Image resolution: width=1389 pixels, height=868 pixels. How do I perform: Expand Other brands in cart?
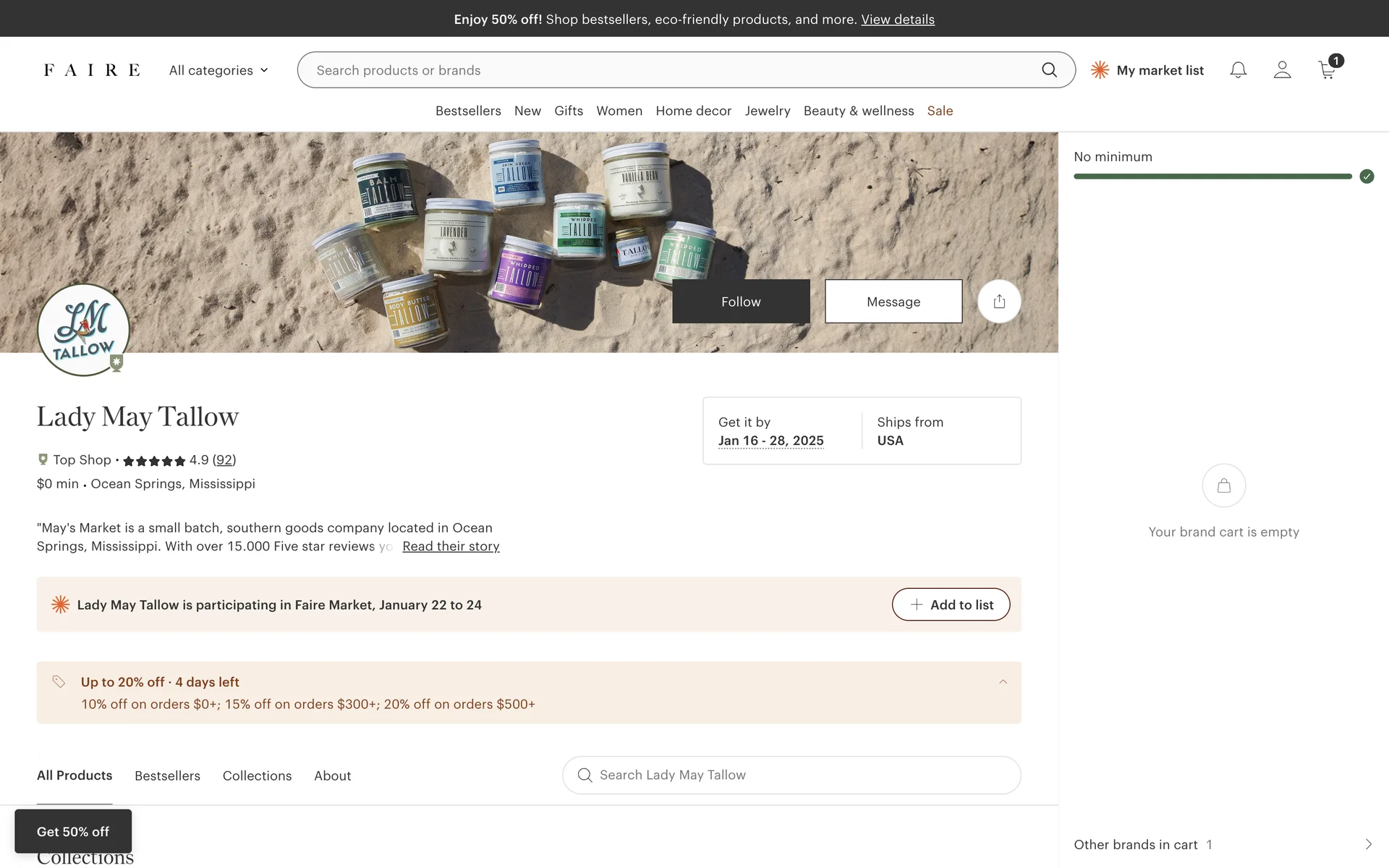pyautogui.click(x=1367, y=844)
